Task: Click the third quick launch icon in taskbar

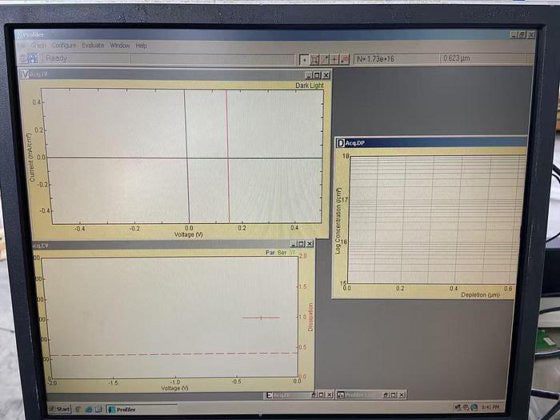Action: tap(98, 409)
